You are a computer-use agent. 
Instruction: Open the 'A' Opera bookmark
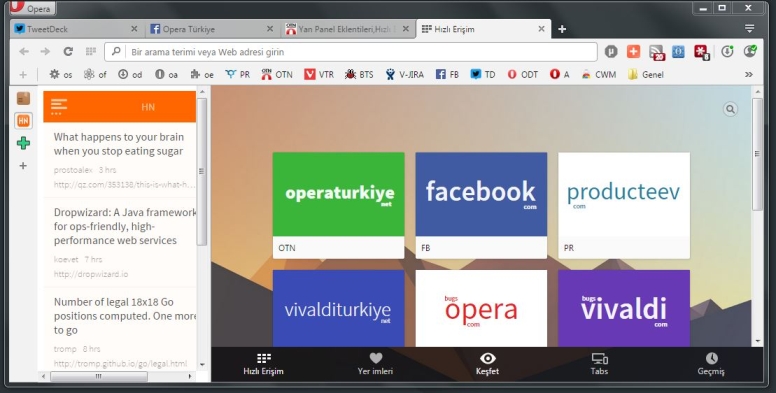pyautogui.click(x=559, y=75)
